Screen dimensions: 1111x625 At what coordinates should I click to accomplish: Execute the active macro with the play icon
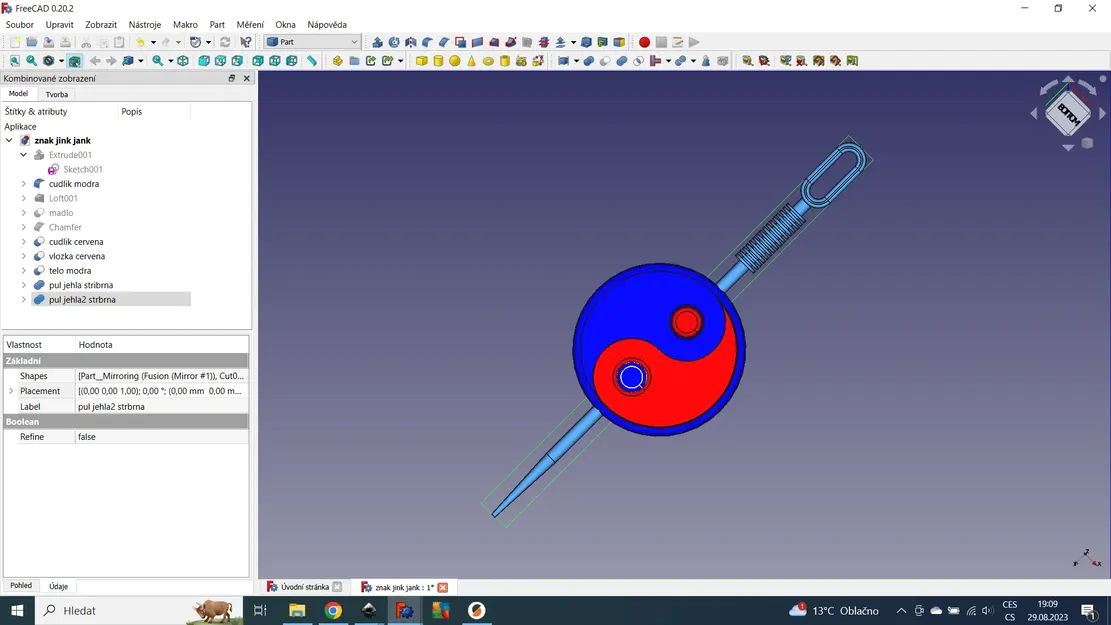(x=694, y=42)
